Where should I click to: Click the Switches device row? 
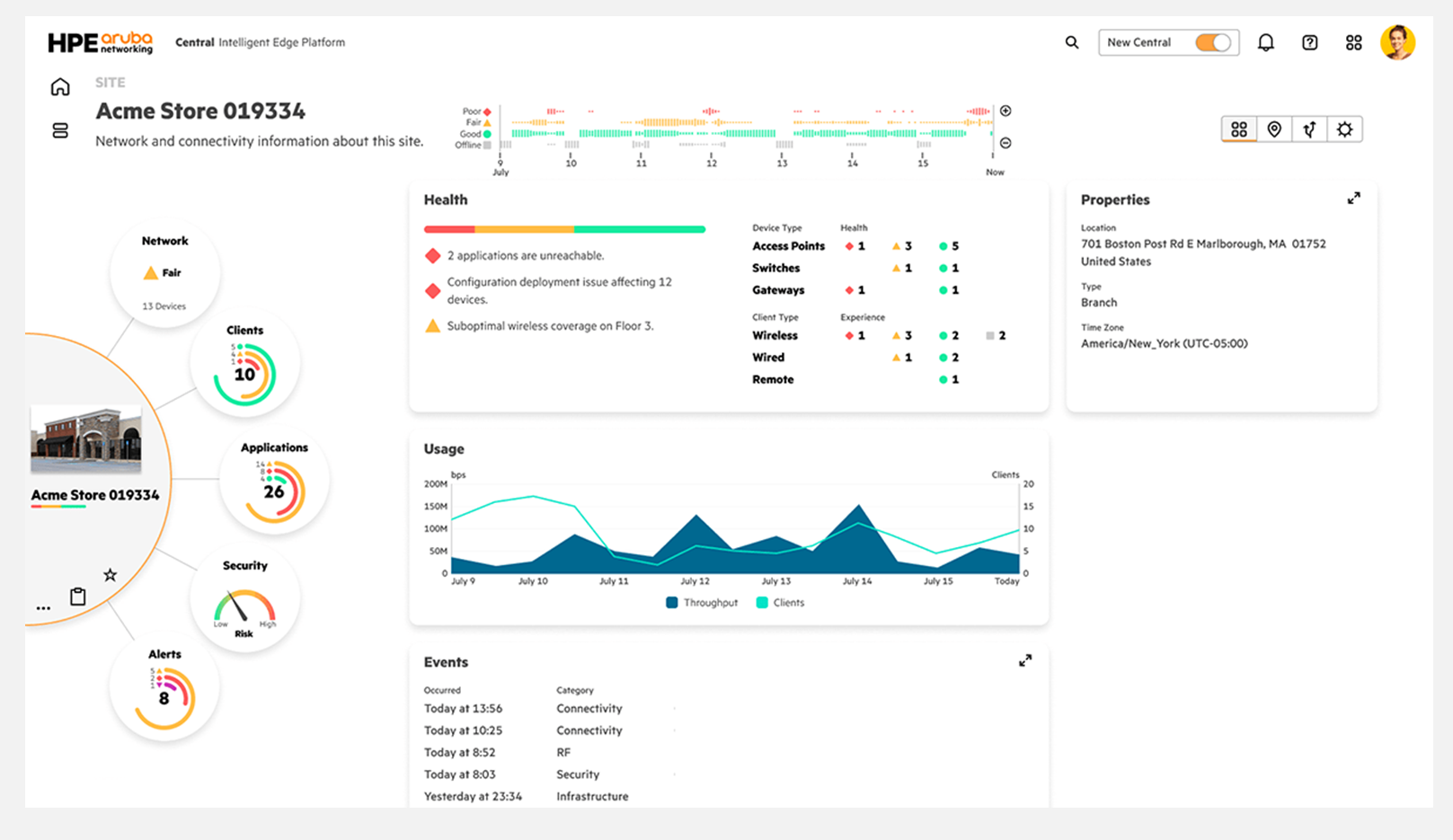tap(856, 268)
